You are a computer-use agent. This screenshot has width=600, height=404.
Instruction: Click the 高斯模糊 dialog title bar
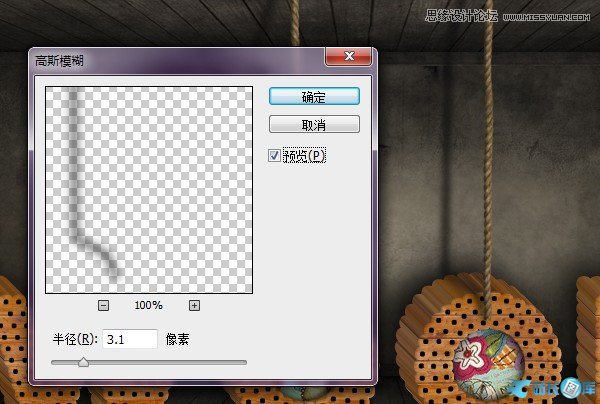[x=180, y=61]
